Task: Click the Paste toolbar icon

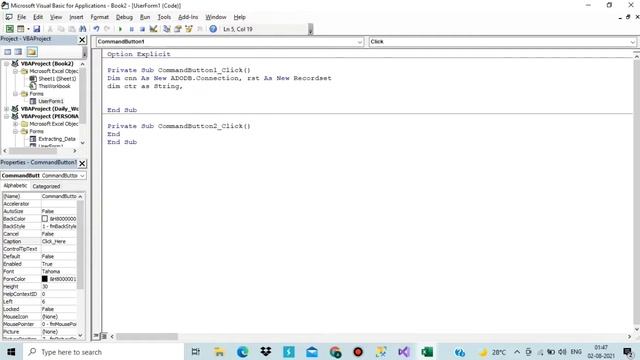Action: click(72, 29)
